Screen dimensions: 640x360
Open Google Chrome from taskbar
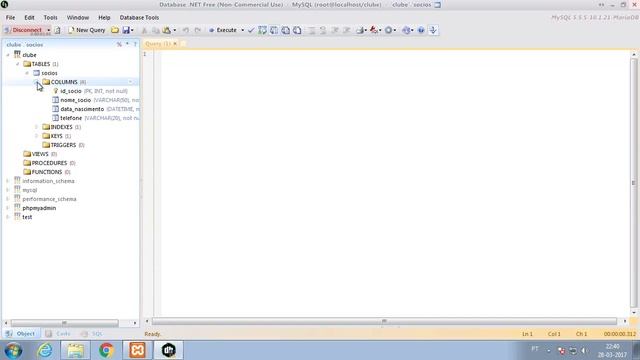(106, 350)
